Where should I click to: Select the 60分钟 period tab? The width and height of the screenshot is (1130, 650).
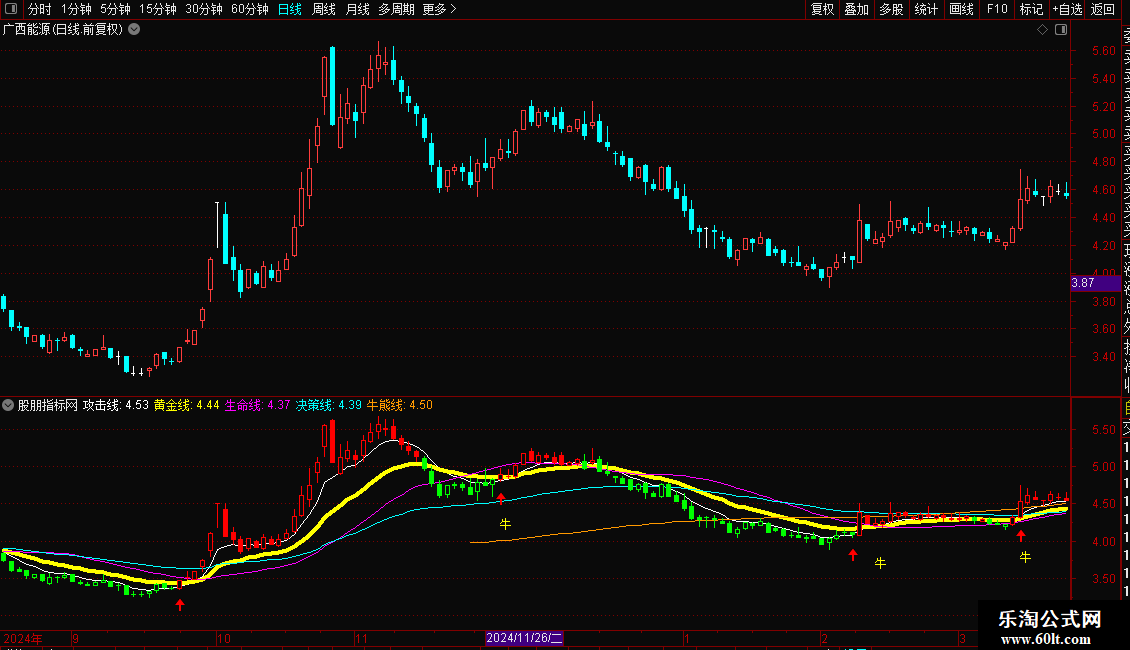pyautogui.click(x=250, y=9)
